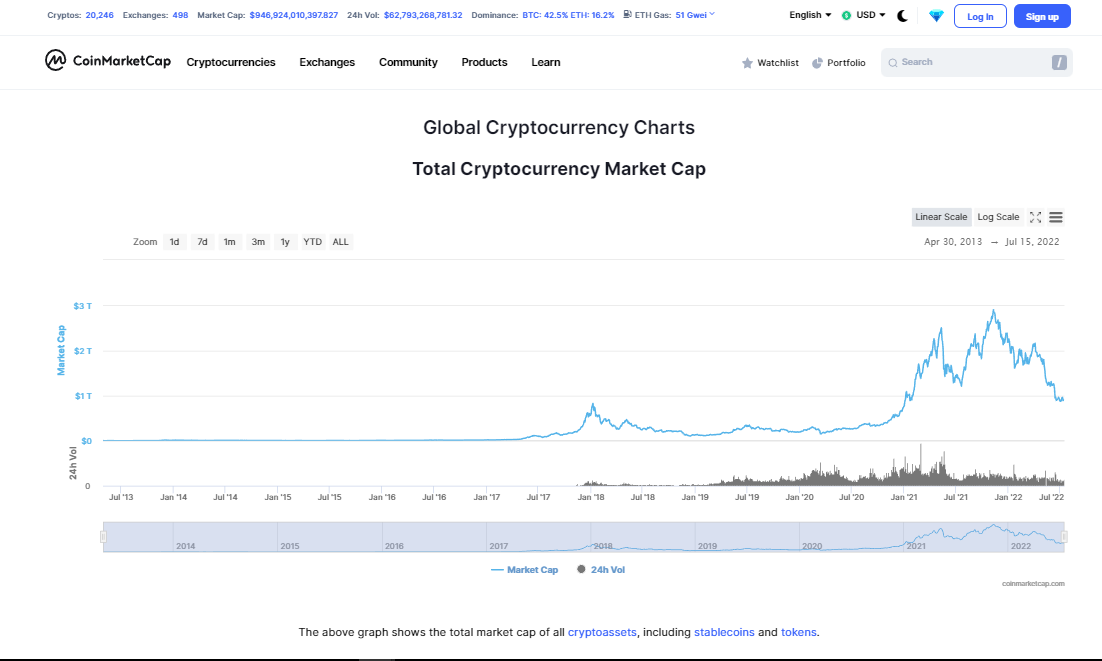Open Watchlist star icon
The height and width of the screenshot is (661, 1102).
coord(747,63)
